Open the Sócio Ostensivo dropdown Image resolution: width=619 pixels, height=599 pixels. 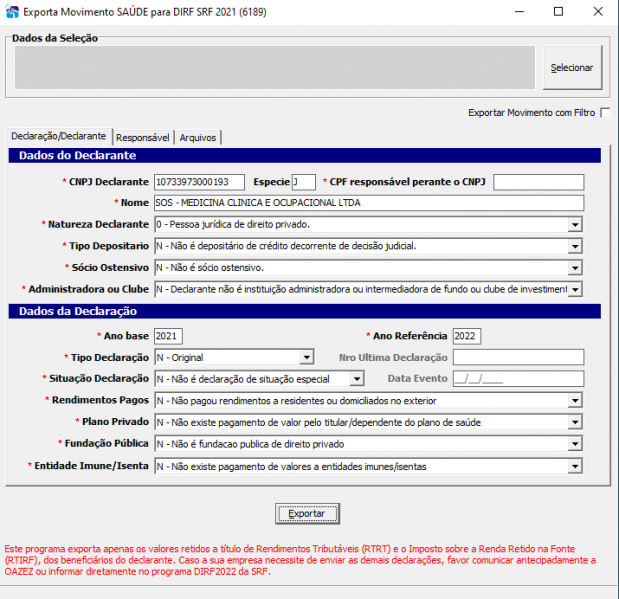pos(575,268)
